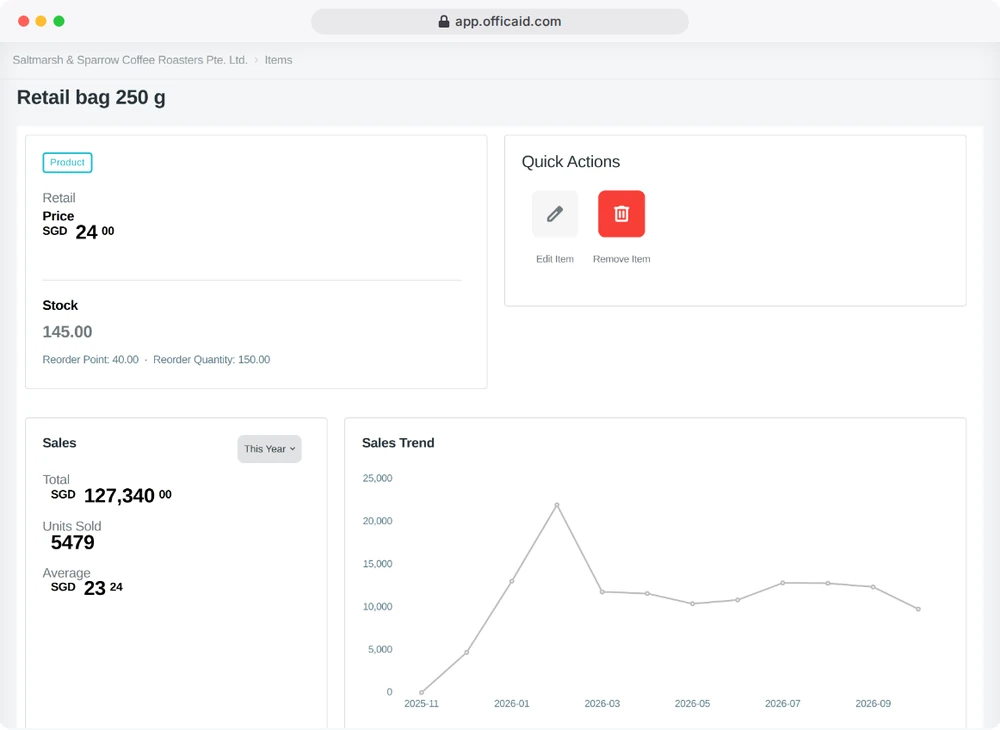Click the 2026-05 x-axis label
Screen dimensions: 1000x730
click(x=693, y=704)
